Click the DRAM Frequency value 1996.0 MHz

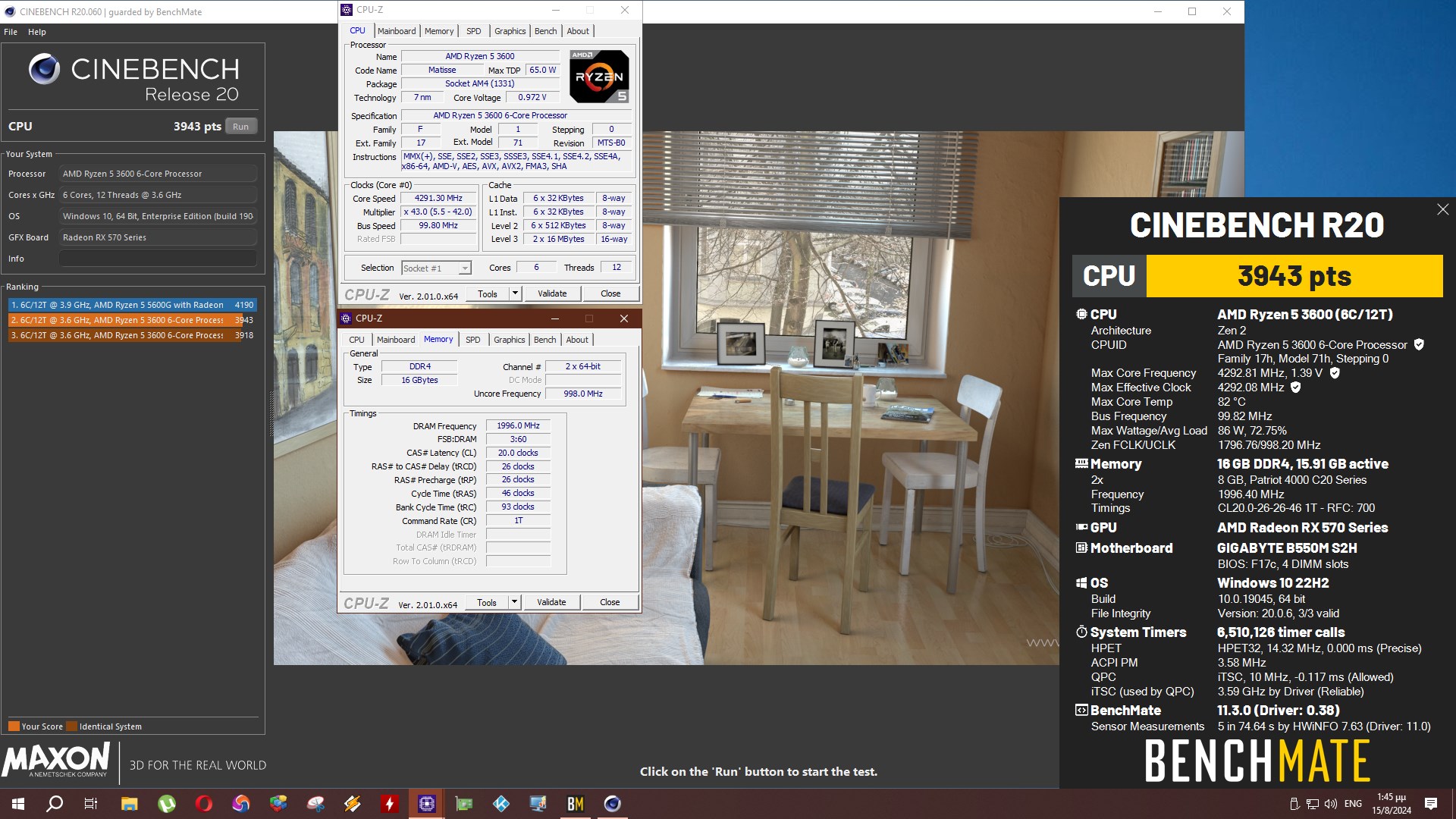[518, 426]
